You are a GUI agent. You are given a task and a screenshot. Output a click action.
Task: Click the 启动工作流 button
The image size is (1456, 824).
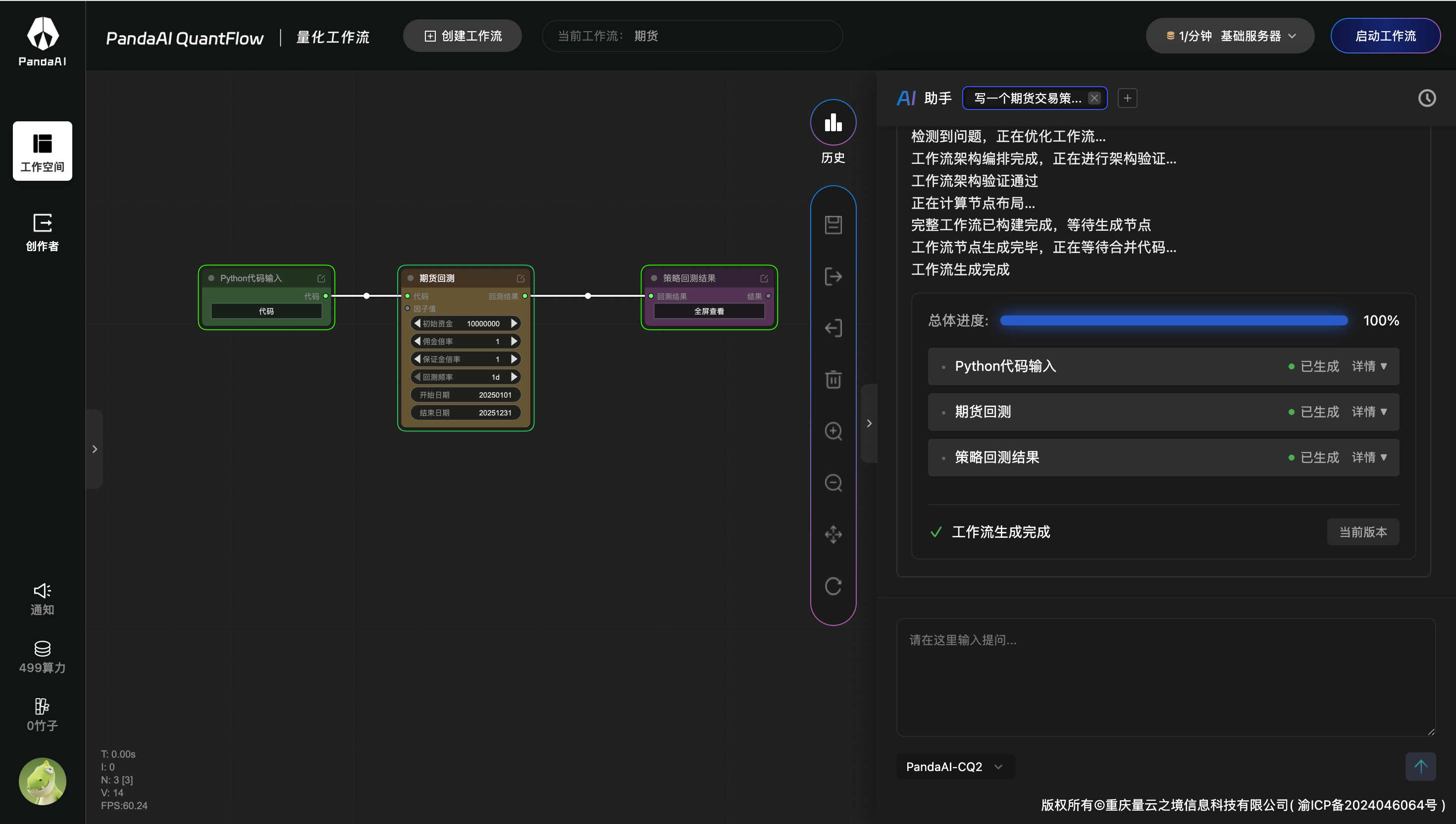pyautogui.click(x=1385, y=36)
